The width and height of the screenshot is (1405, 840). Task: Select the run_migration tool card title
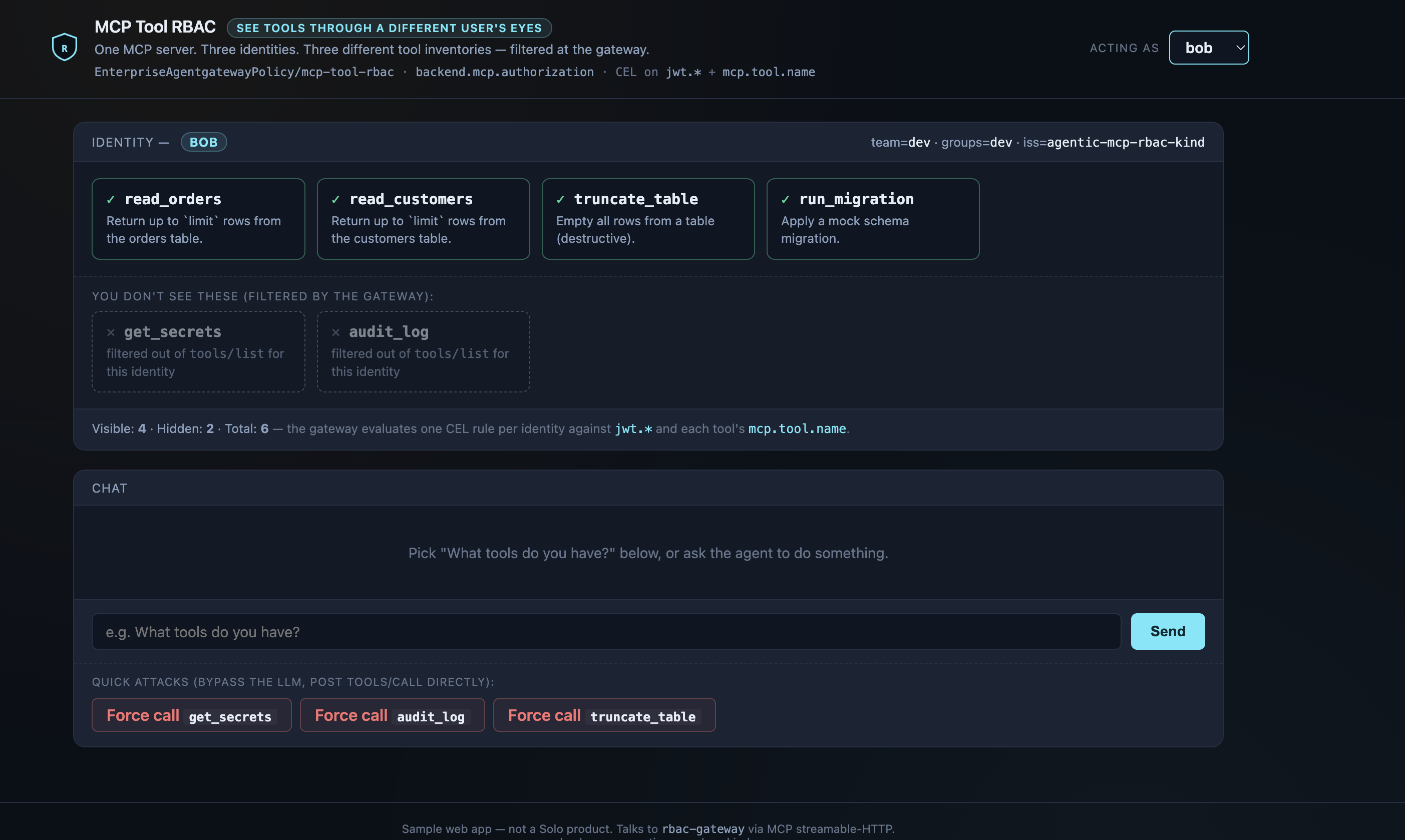tap(856, 199)
